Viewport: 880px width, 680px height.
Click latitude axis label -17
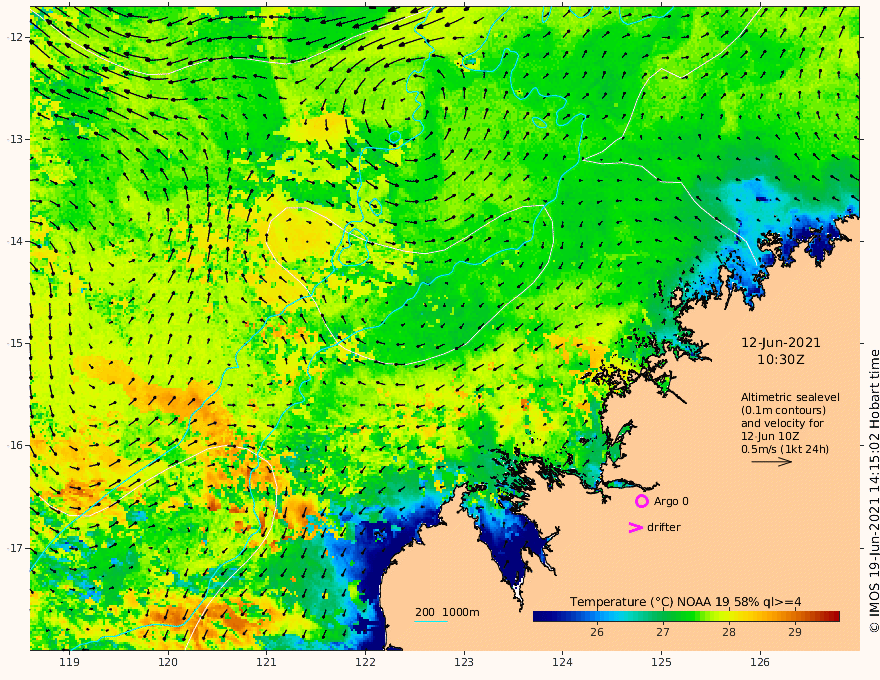[15, 548]
